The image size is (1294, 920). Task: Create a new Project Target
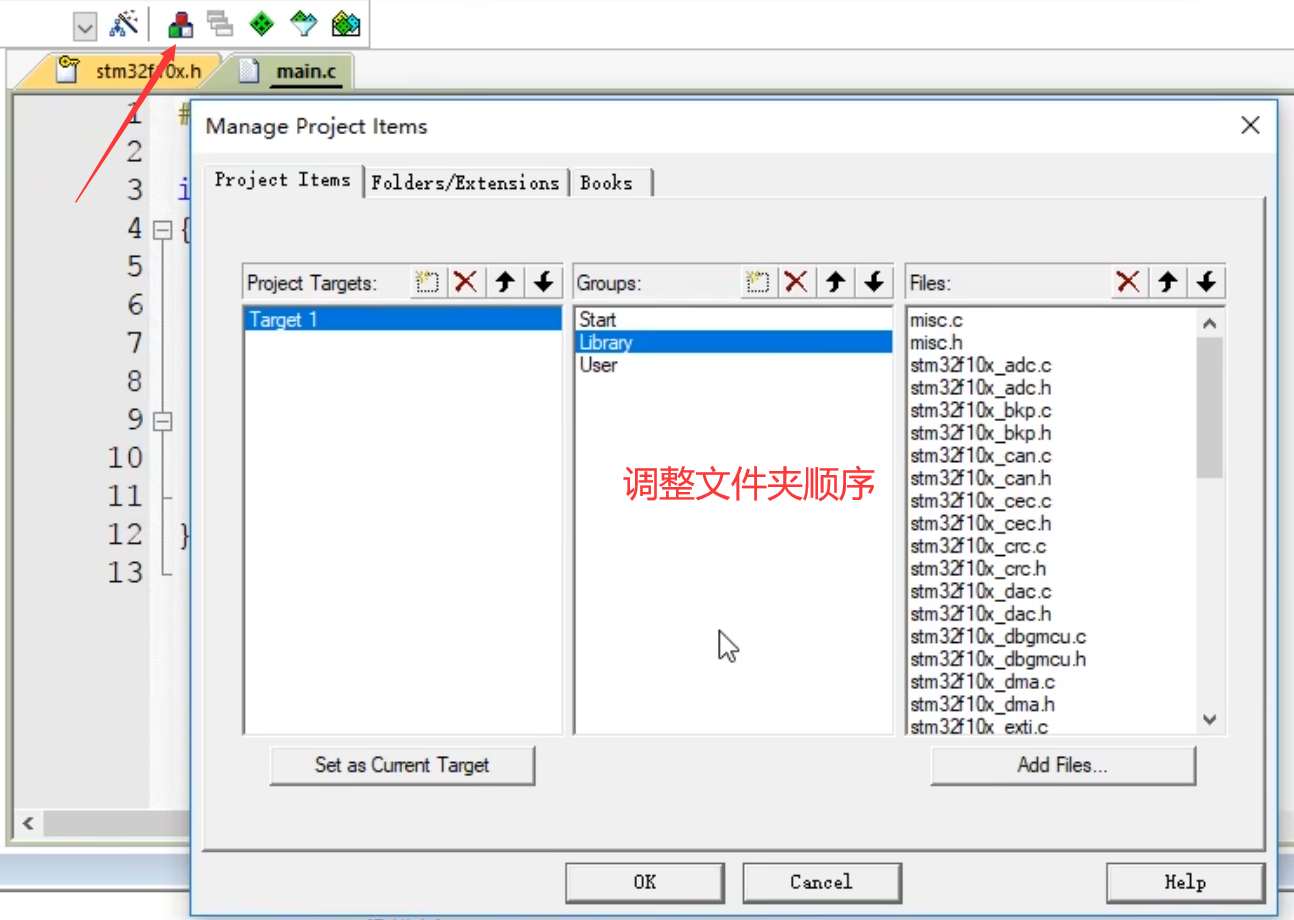tap(428, 283)
